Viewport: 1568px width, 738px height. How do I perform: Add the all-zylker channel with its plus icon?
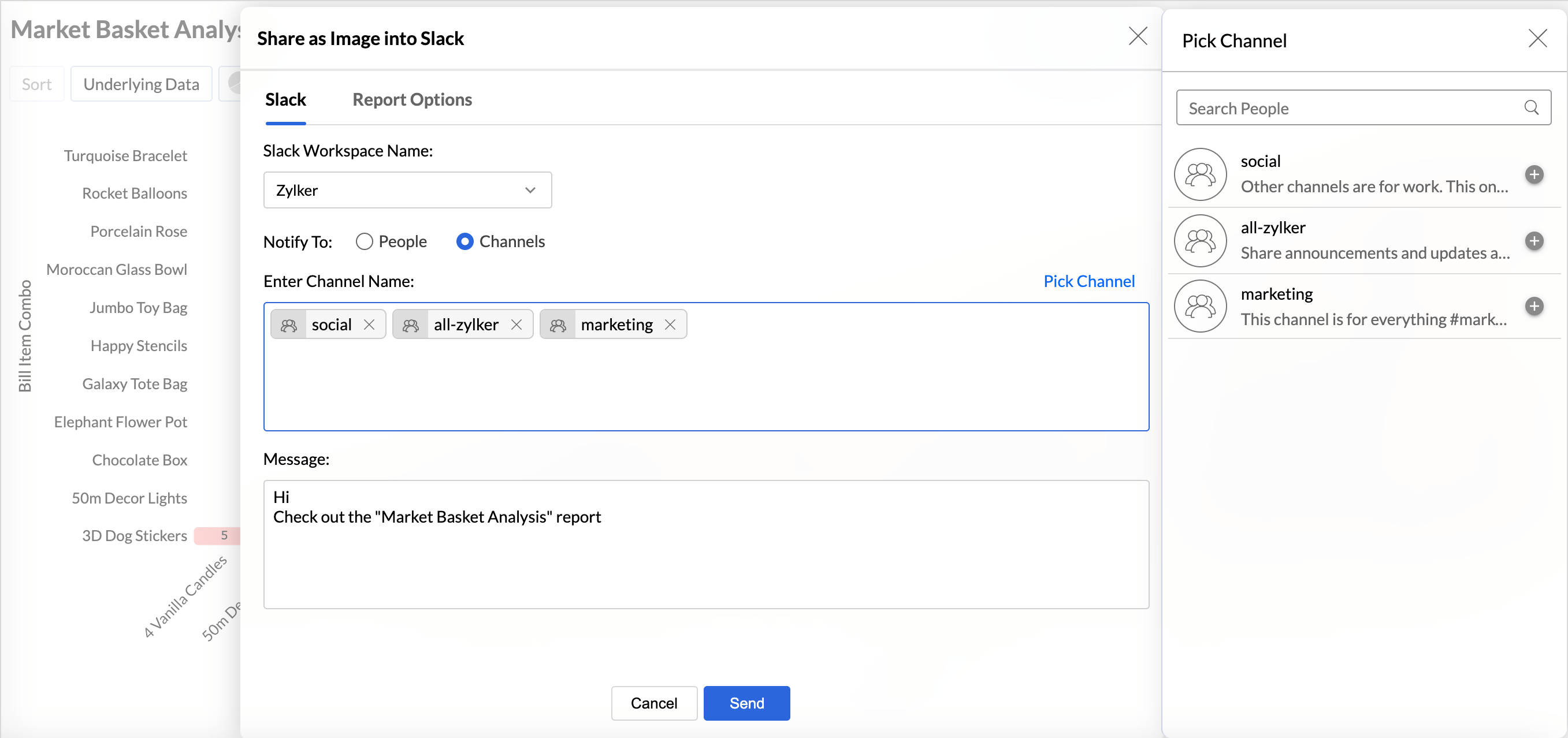[1534, 241]
